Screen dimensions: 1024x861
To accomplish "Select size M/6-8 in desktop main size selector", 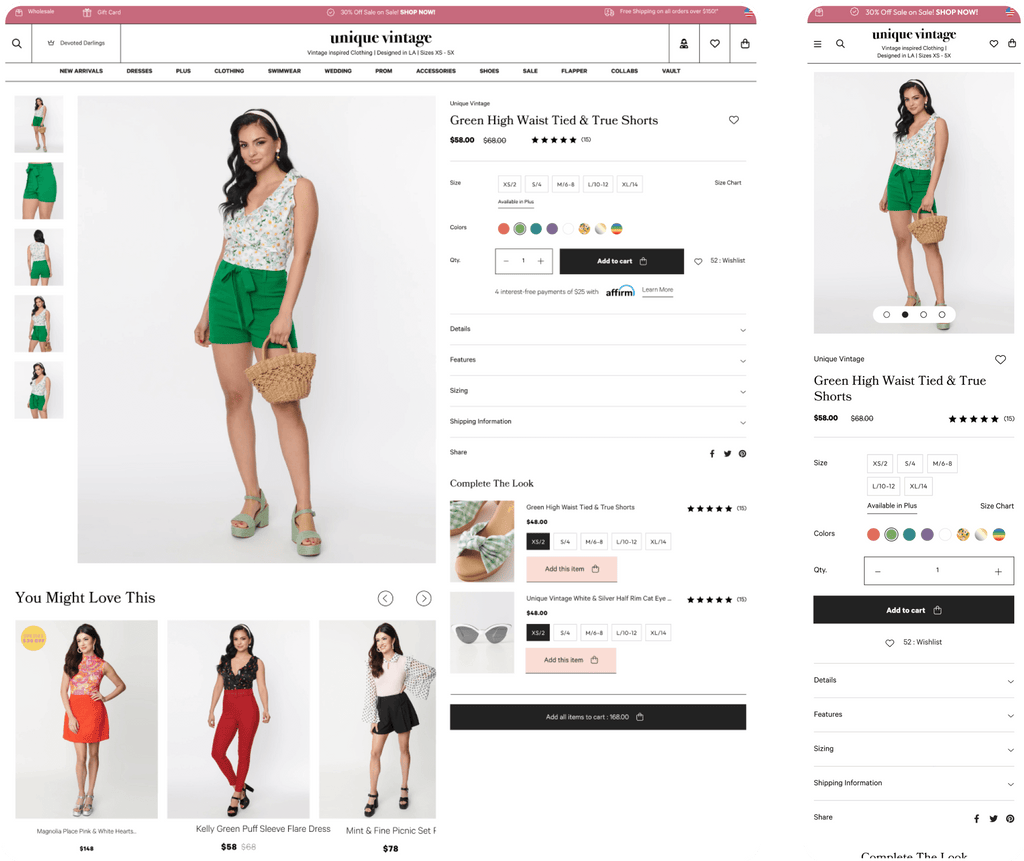I will (566, 184).
